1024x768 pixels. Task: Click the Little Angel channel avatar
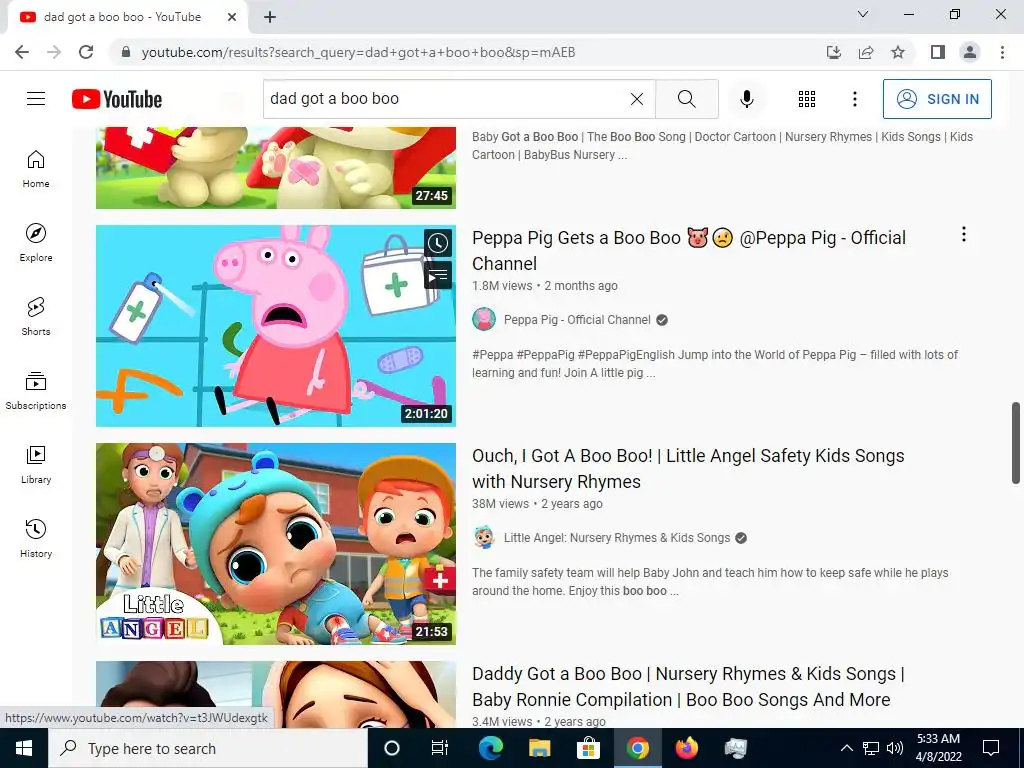click(484, 537)
